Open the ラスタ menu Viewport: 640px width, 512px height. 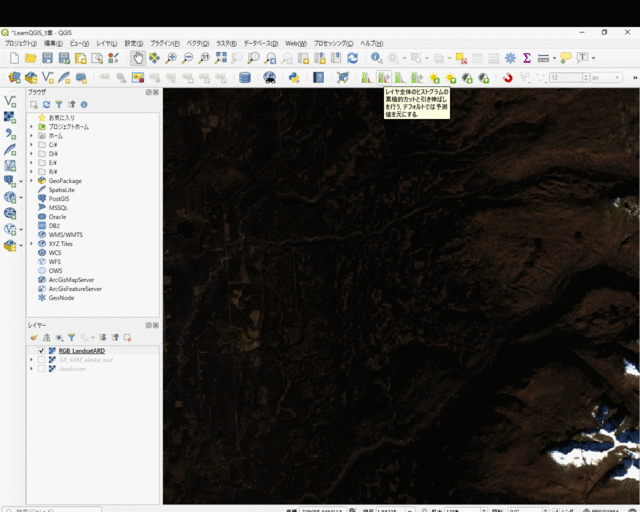coord(226,43)
